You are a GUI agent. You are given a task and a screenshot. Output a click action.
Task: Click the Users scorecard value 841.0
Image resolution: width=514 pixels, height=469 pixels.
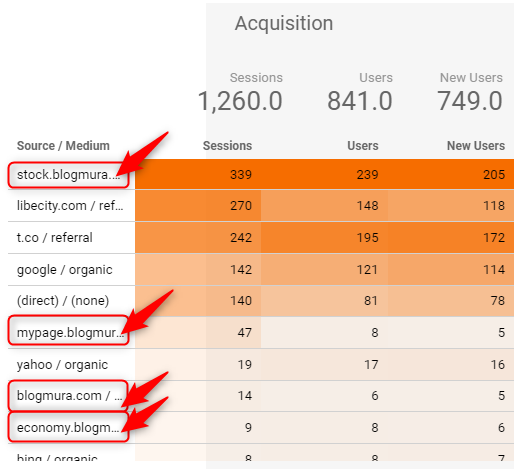click(x=360, y=101)
